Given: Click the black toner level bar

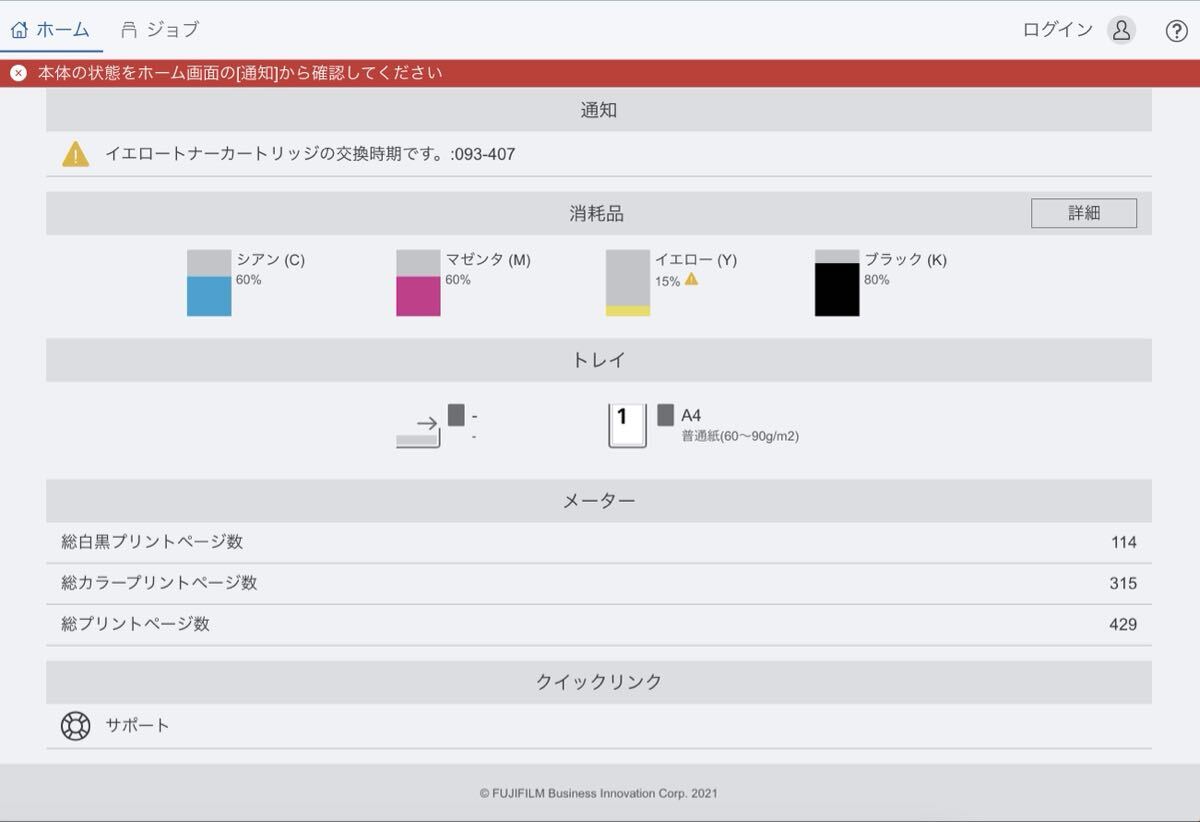Looking at the screenshot, I should (837, 283).
